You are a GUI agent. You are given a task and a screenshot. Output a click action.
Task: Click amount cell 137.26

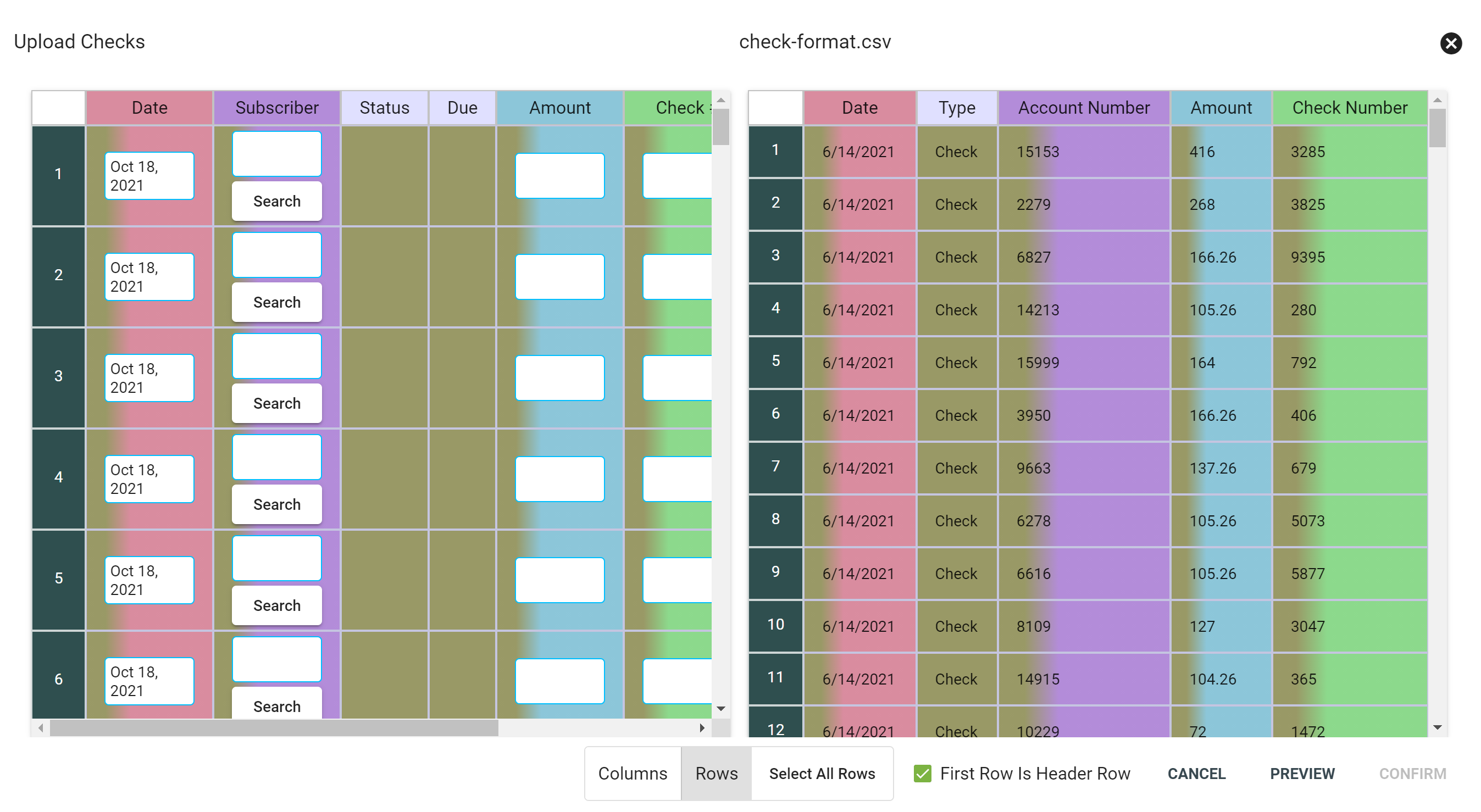coord(1221,468)
